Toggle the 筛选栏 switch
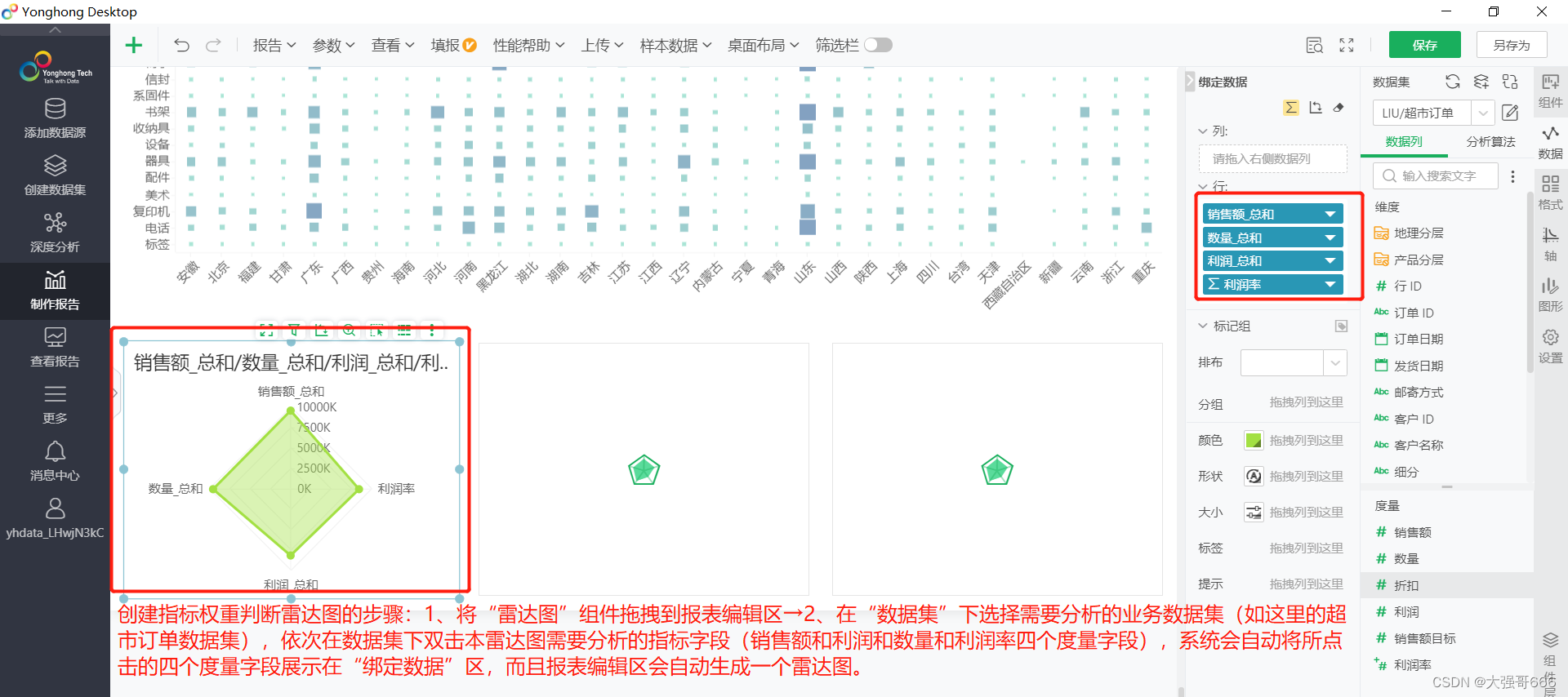The width and height of the screenshot is (1568, 697). click(878, 45)
